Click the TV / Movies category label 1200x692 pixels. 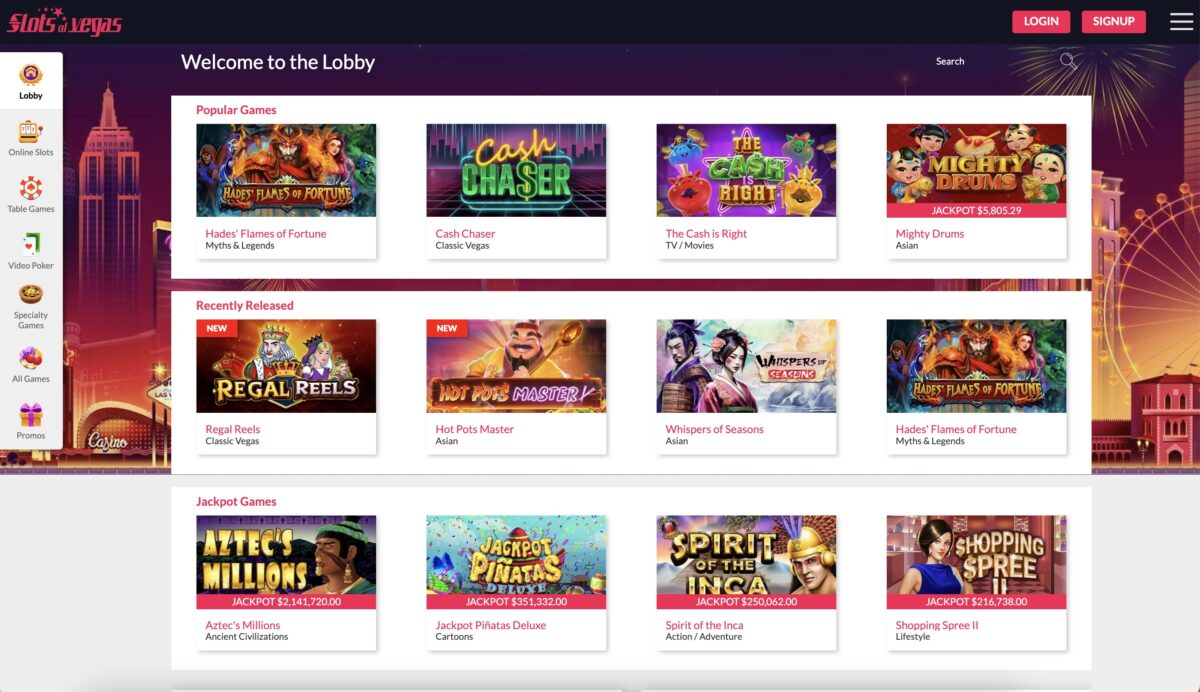coord(689,246)
